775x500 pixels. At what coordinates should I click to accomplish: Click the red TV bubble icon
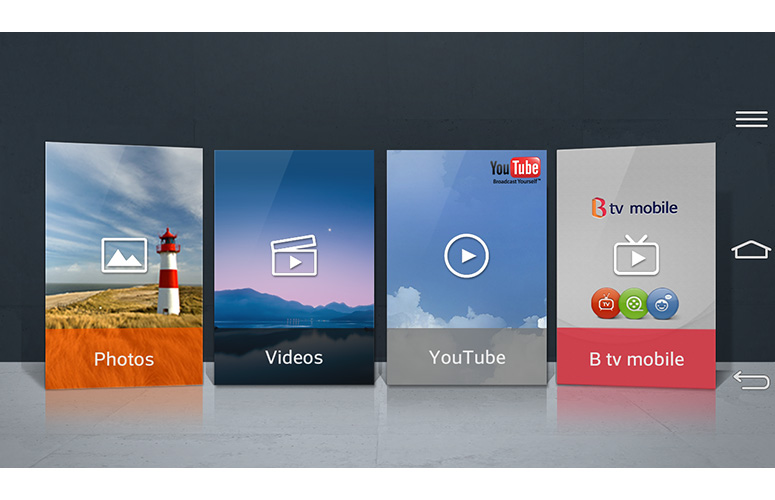point(606,303)
